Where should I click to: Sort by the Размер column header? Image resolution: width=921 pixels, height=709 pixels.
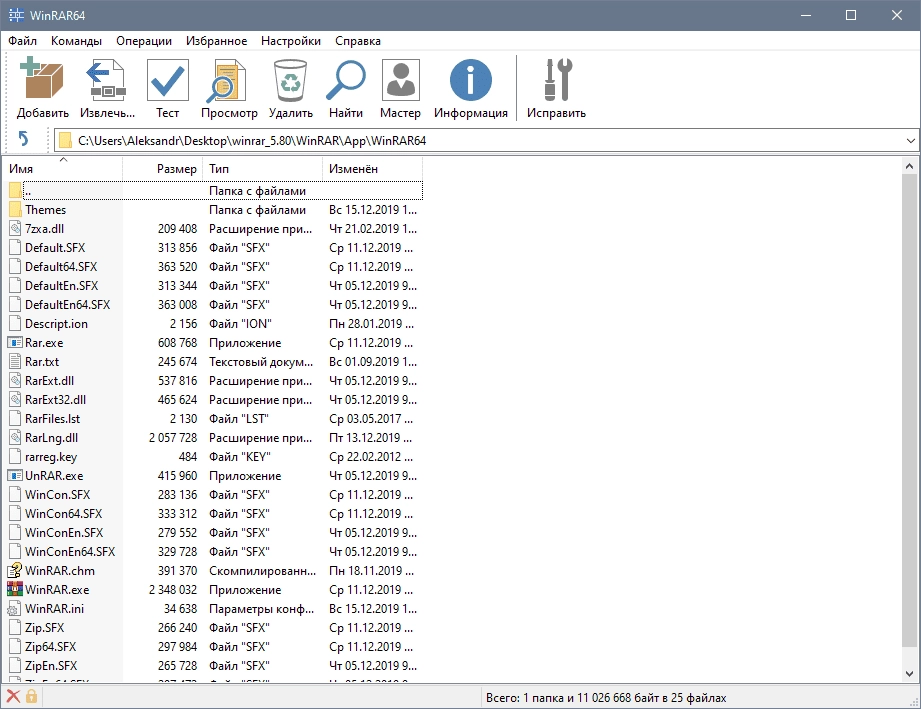coord(162,169)
